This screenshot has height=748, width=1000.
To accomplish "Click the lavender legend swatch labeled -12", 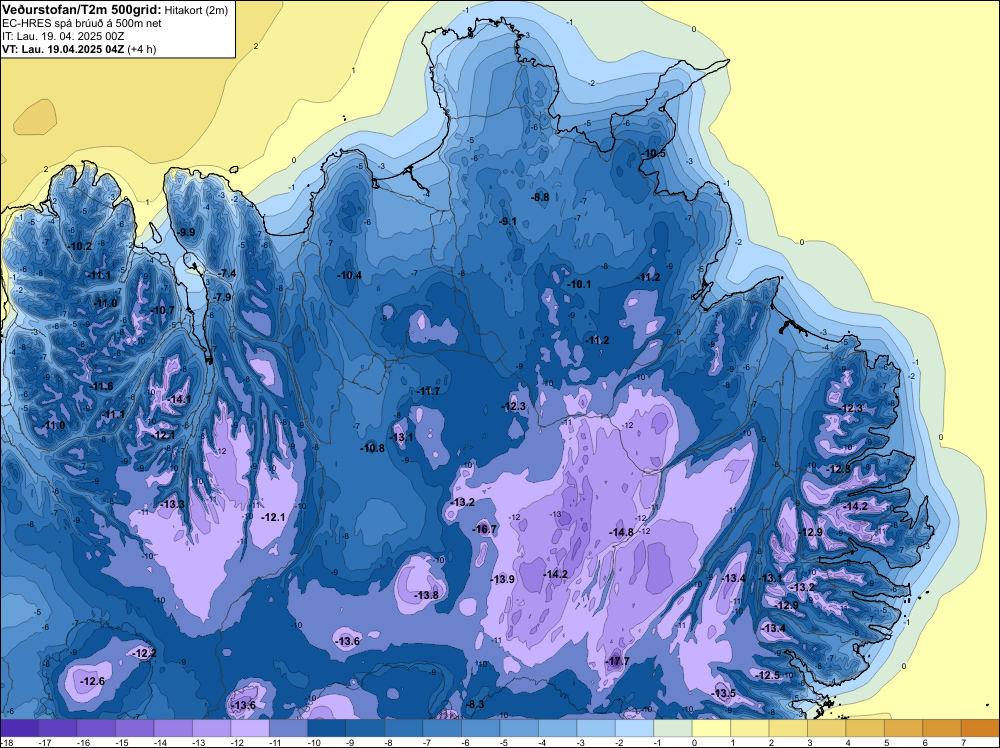I will [x=249, y=728].
